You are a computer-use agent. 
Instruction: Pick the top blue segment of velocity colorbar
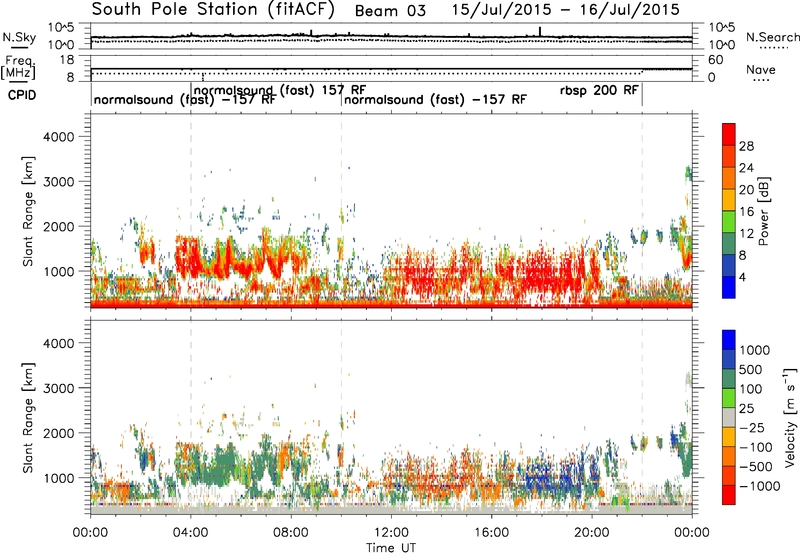click(729, 340)
